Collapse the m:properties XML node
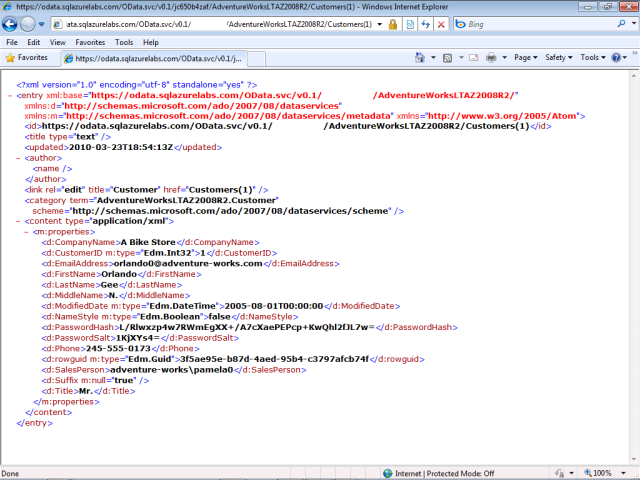The height and width of the screenshot is (480, 640). pos(26,232)
